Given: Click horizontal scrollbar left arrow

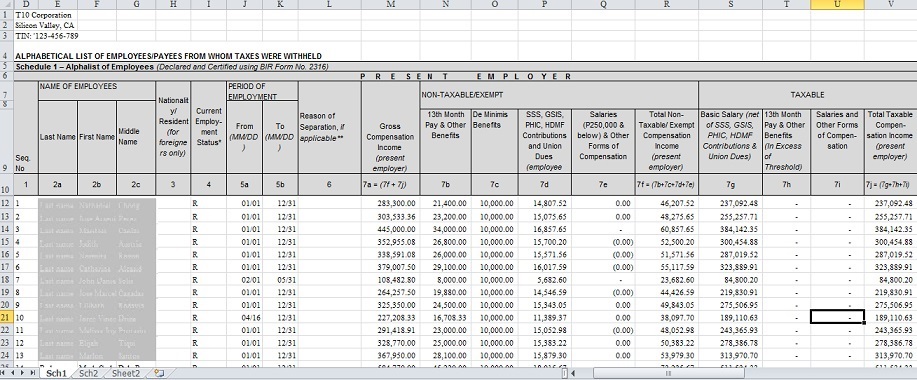Looking at the screenshot, I should click(573, 373).
